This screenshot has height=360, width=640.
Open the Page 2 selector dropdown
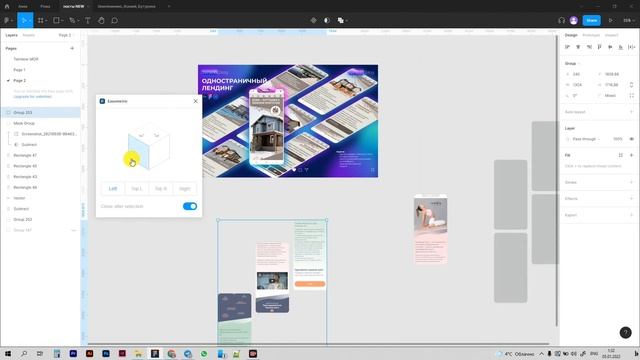point(66,35)
